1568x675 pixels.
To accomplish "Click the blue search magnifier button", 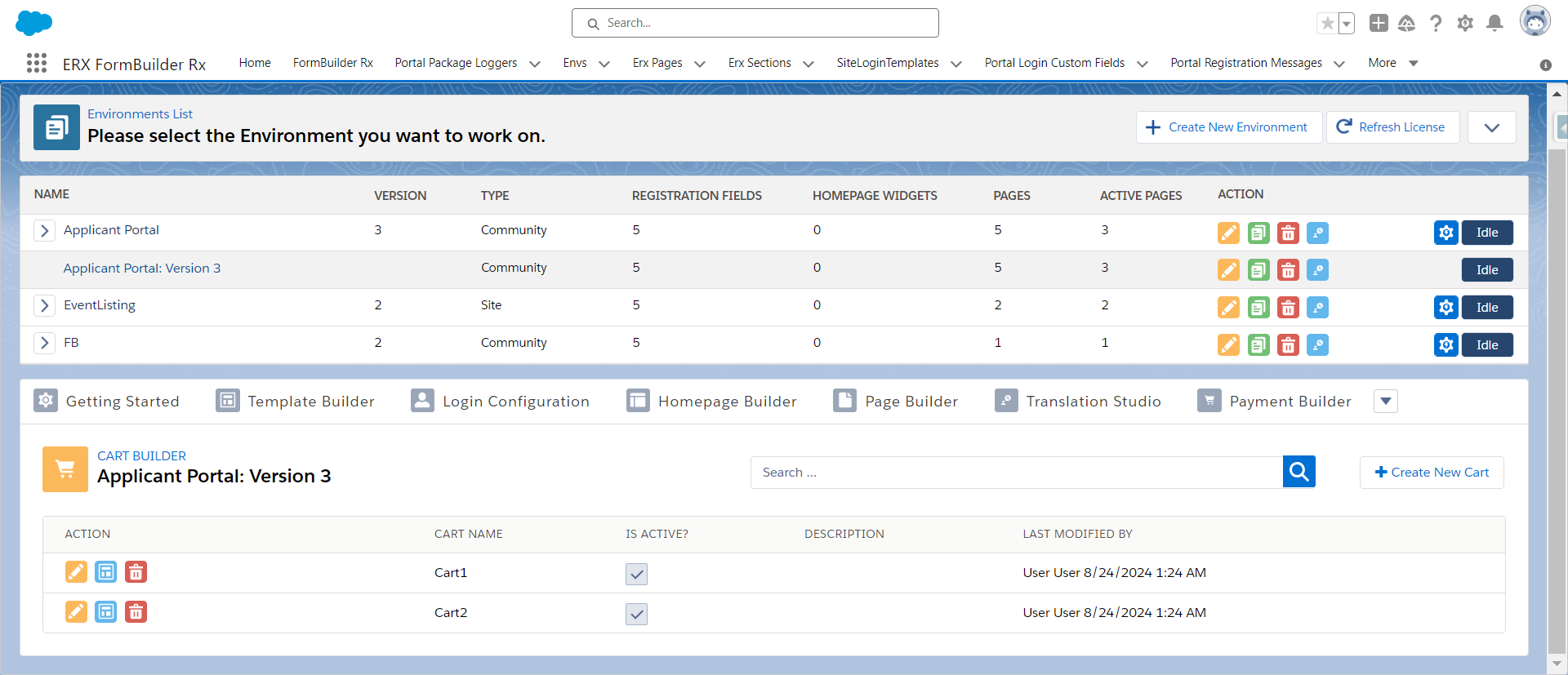I will click(1298, 472).
